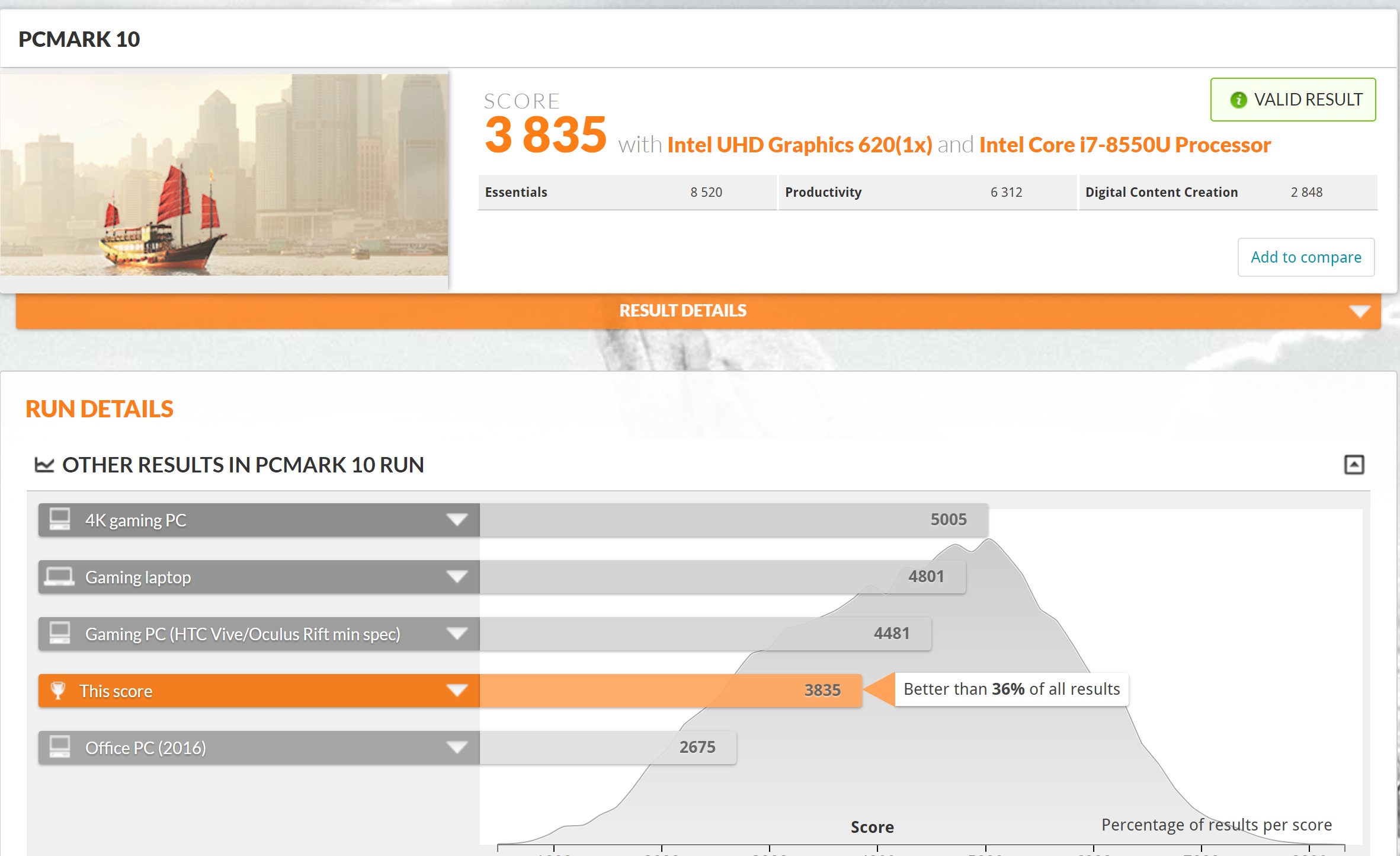Select the Essentials score cell
This screenshot has height=856, width=1400.
click(627, 193)
